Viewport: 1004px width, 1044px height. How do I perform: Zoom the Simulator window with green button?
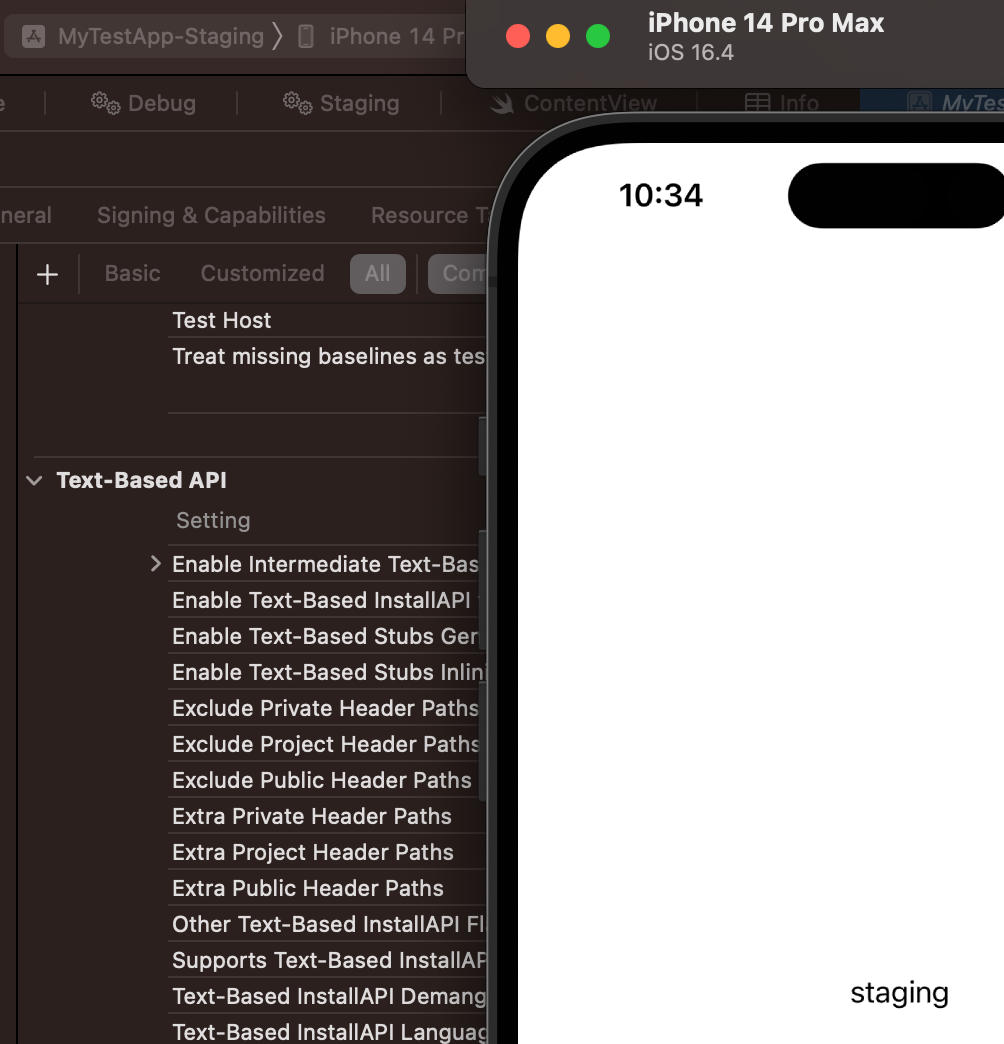point(598,36)
